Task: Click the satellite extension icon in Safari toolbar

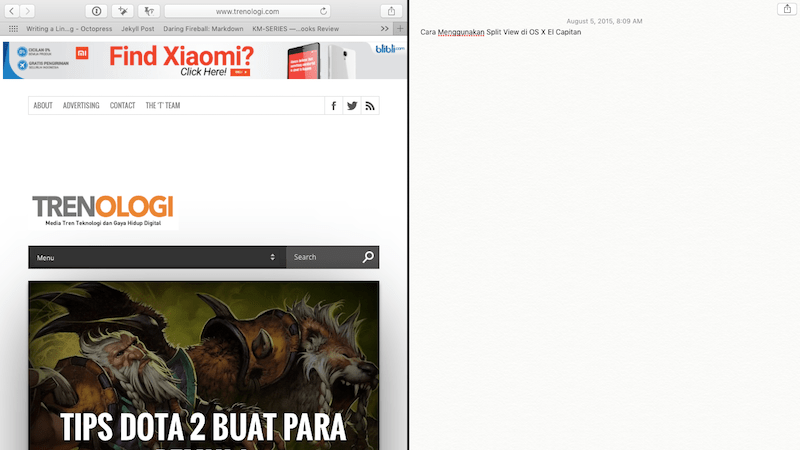Action: tap(123, 11)
